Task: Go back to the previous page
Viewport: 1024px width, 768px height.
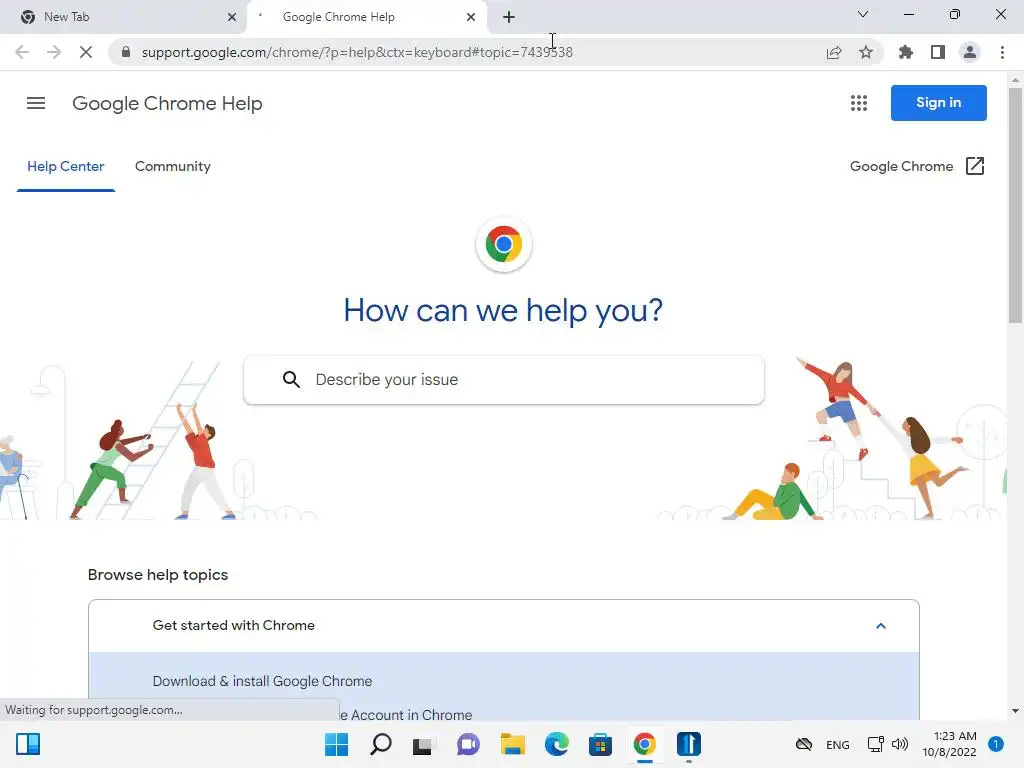Action: pos(22,52)
